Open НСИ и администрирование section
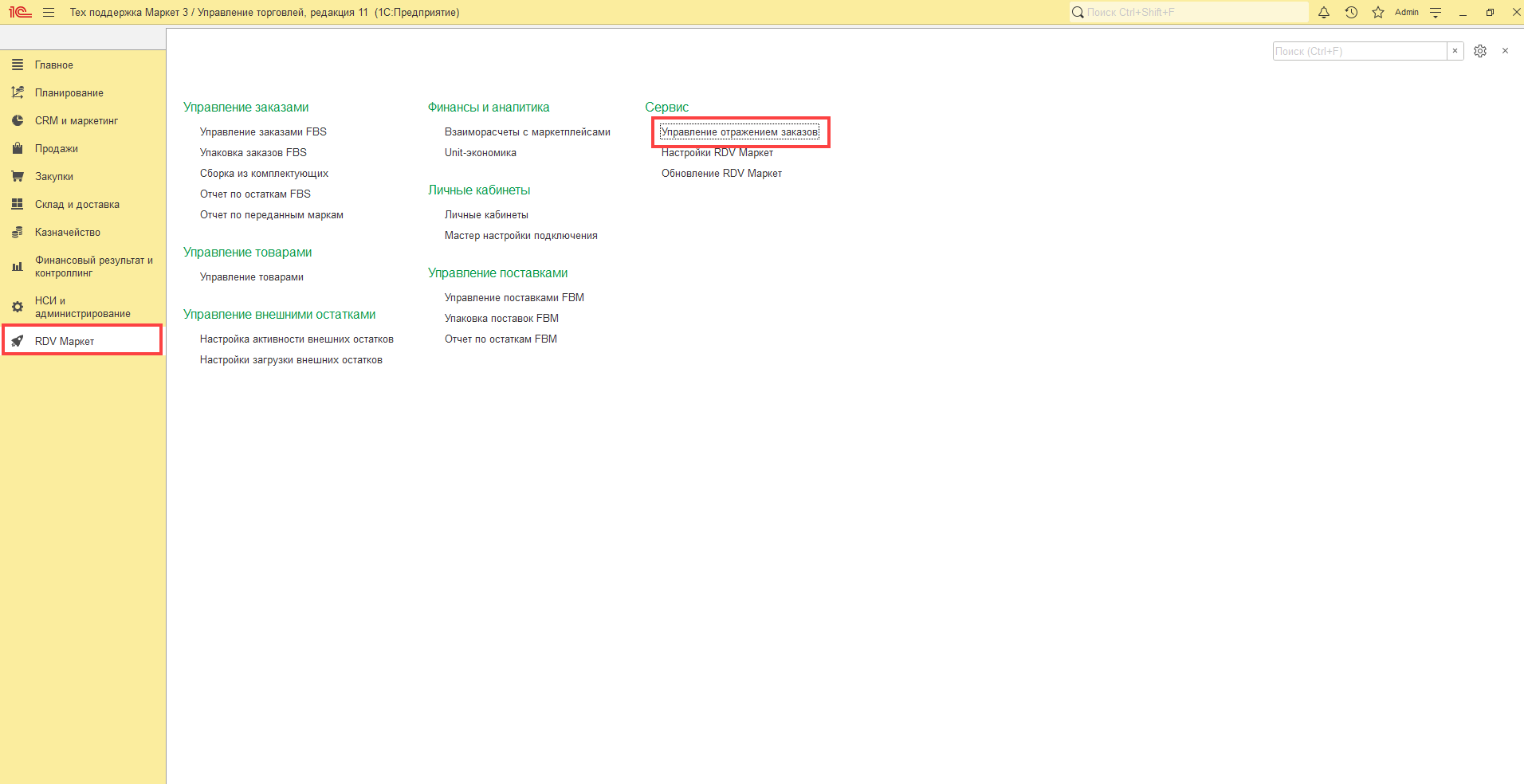Image resolution: width=1524 pixels, height=784 pixels. (x=83, y=308)
